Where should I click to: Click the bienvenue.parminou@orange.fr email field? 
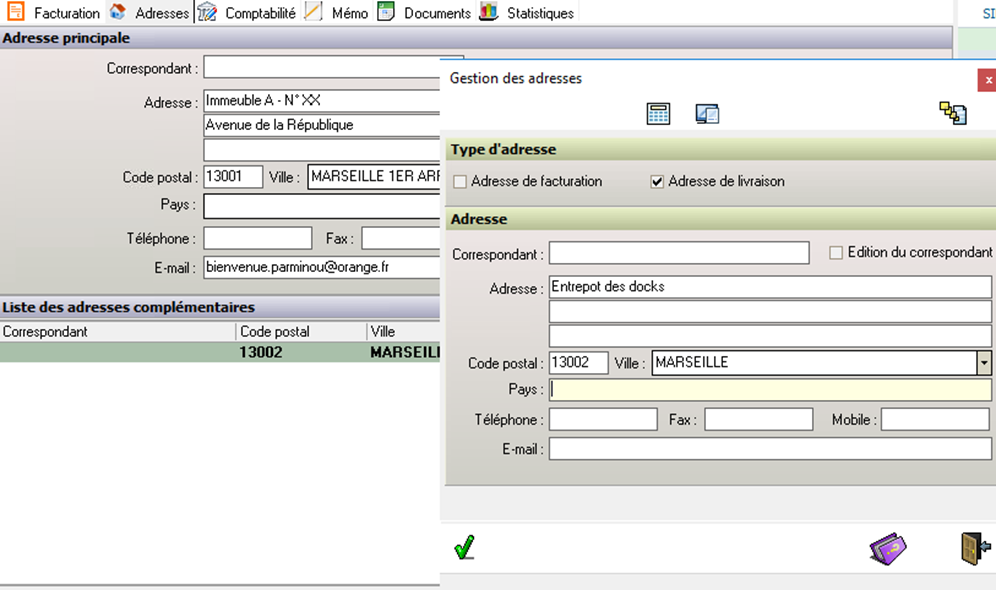click(x=321, y=267)
